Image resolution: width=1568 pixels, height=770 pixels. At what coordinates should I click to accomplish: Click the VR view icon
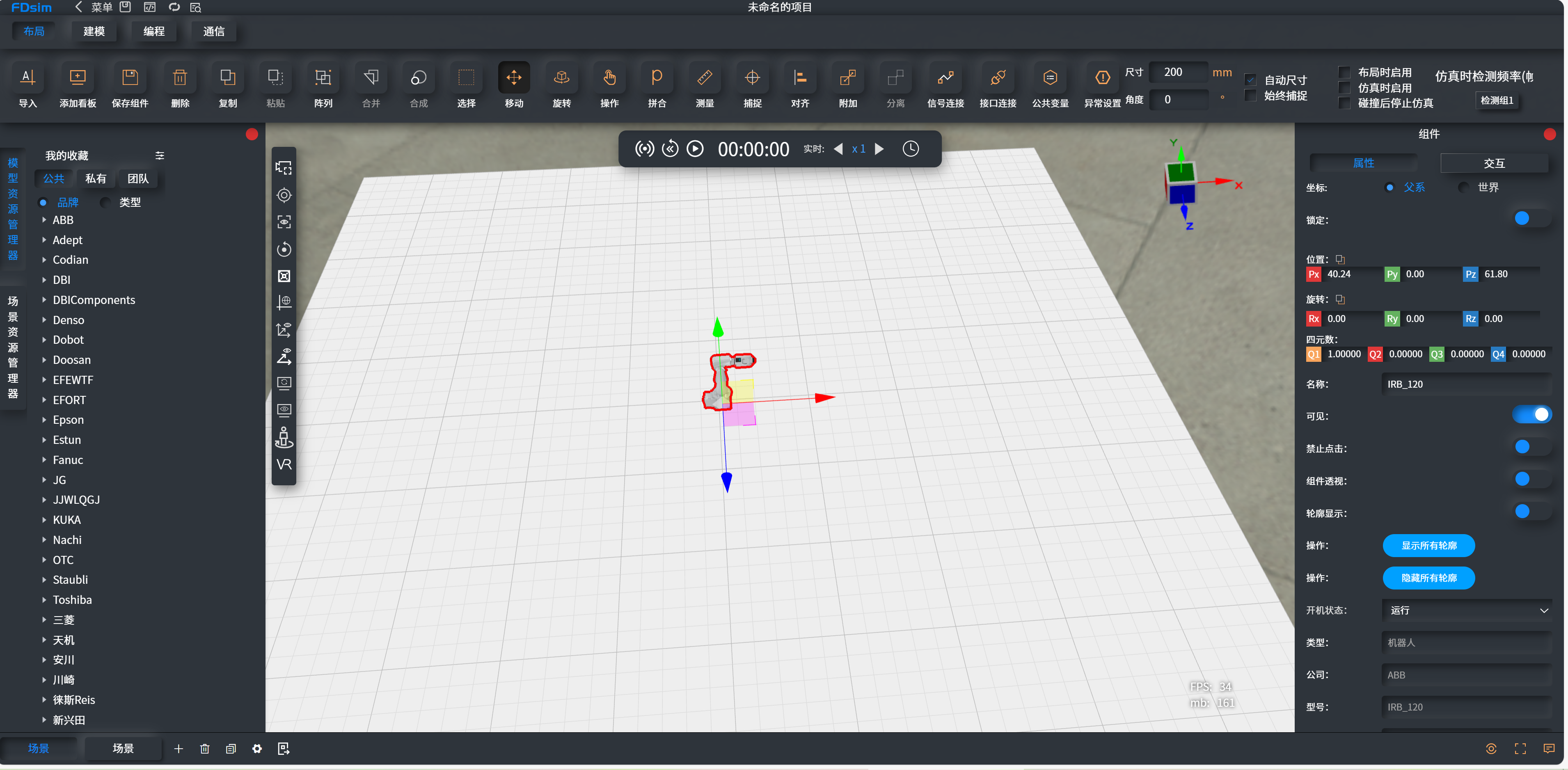click(x=284, y=464)
